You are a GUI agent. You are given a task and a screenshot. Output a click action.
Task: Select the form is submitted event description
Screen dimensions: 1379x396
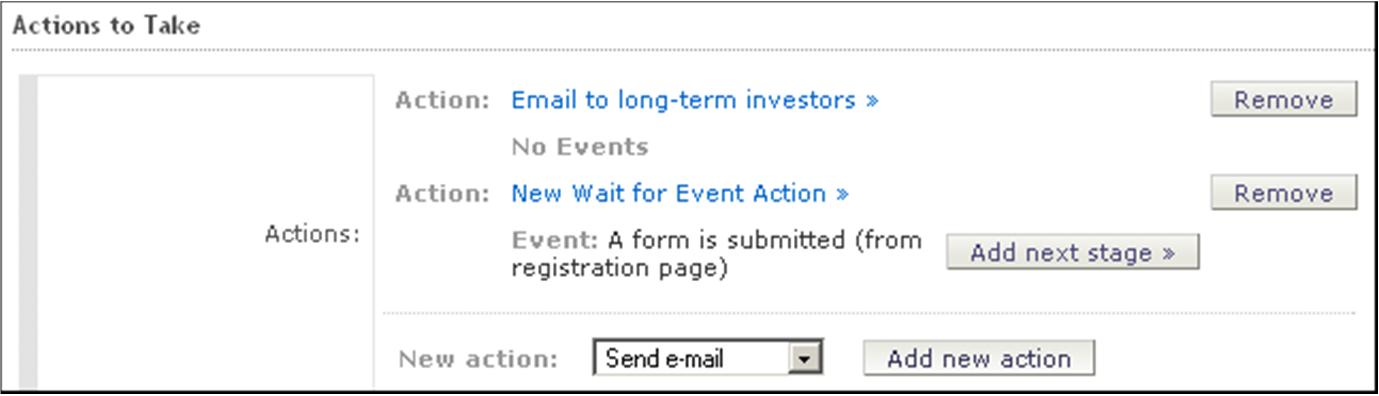pos(716,254)
